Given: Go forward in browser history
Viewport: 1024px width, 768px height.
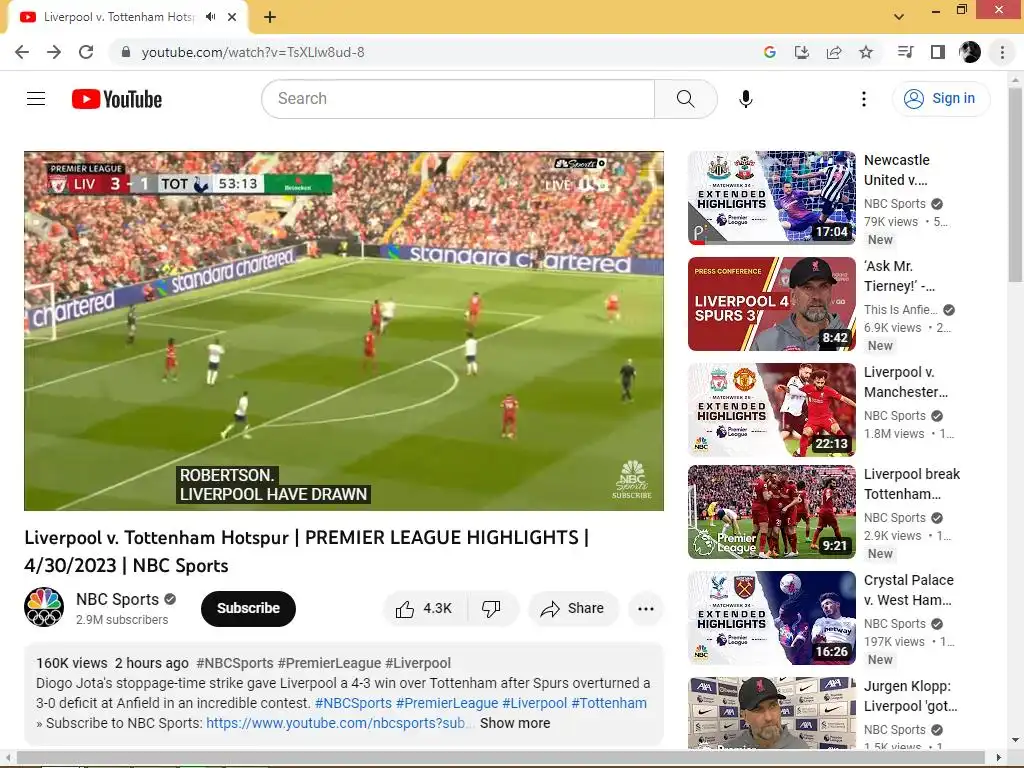Looking at the screenshot, I should (x=54, y=52).
